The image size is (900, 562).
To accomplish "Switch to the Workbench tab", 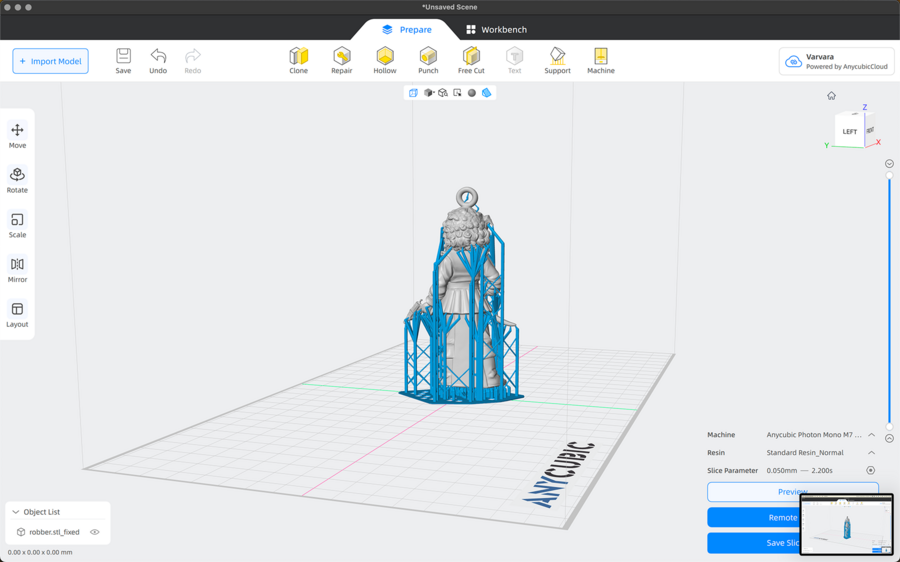I will (496, 30).
